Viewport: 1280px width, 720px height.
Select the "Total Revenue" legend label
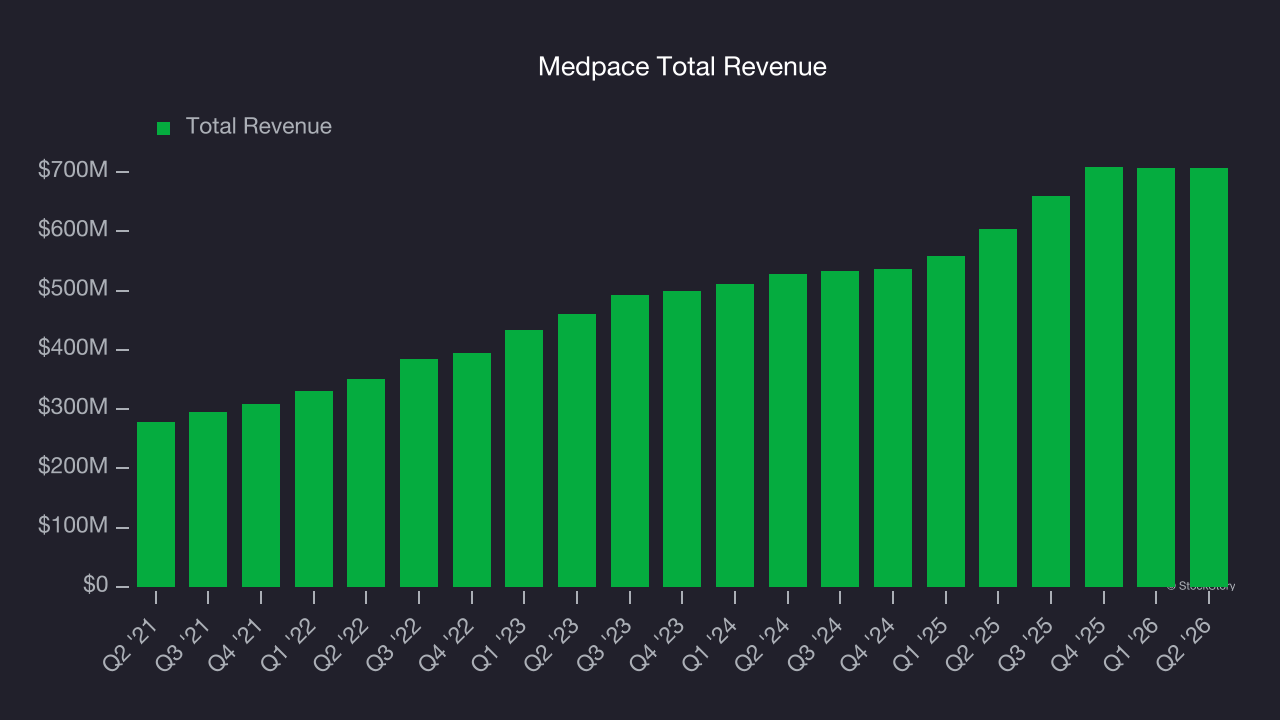tap(259, 127)
